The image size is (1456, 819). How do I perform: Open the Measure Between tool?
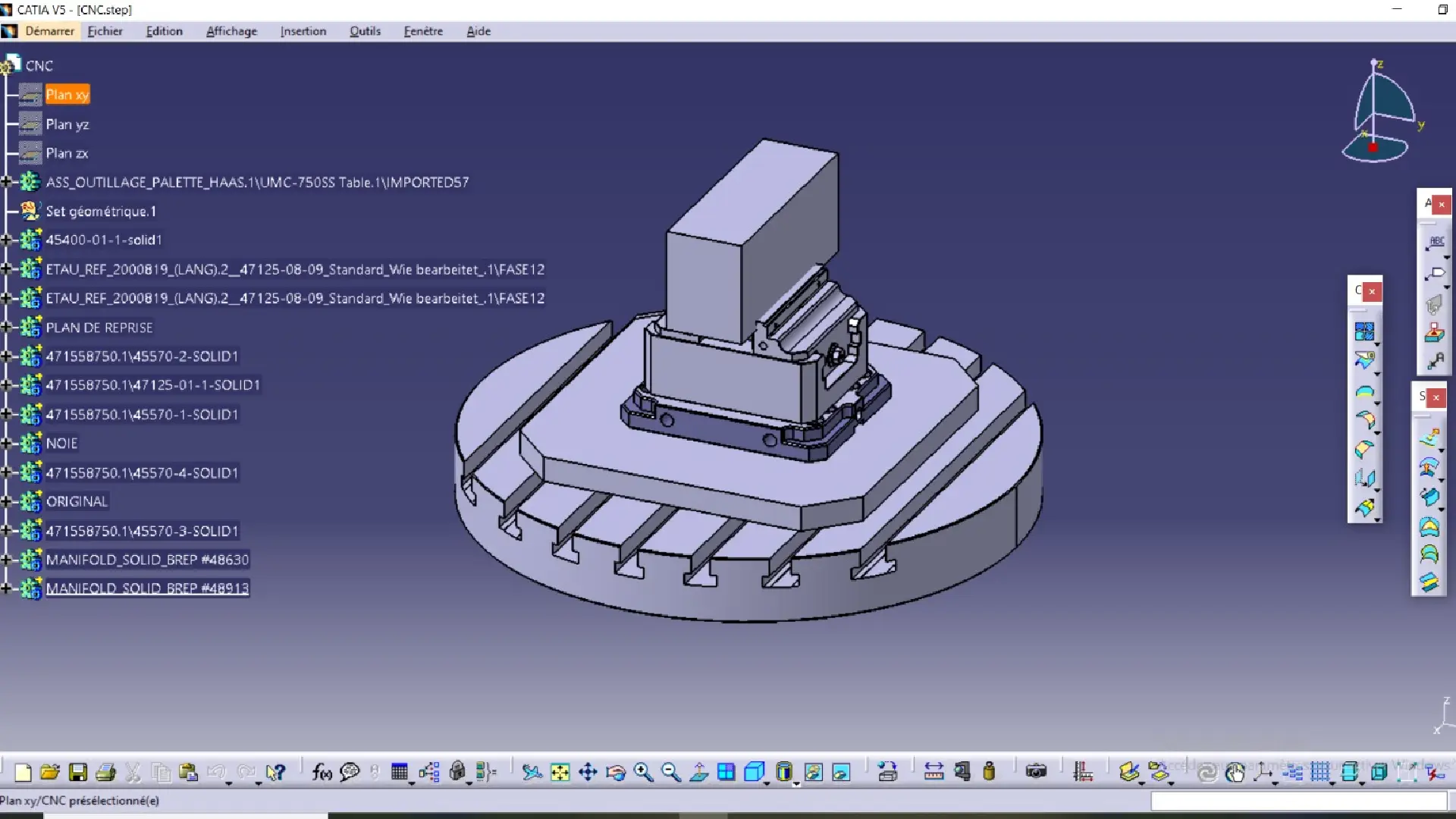pyautogui.click(x=934, y=772)
